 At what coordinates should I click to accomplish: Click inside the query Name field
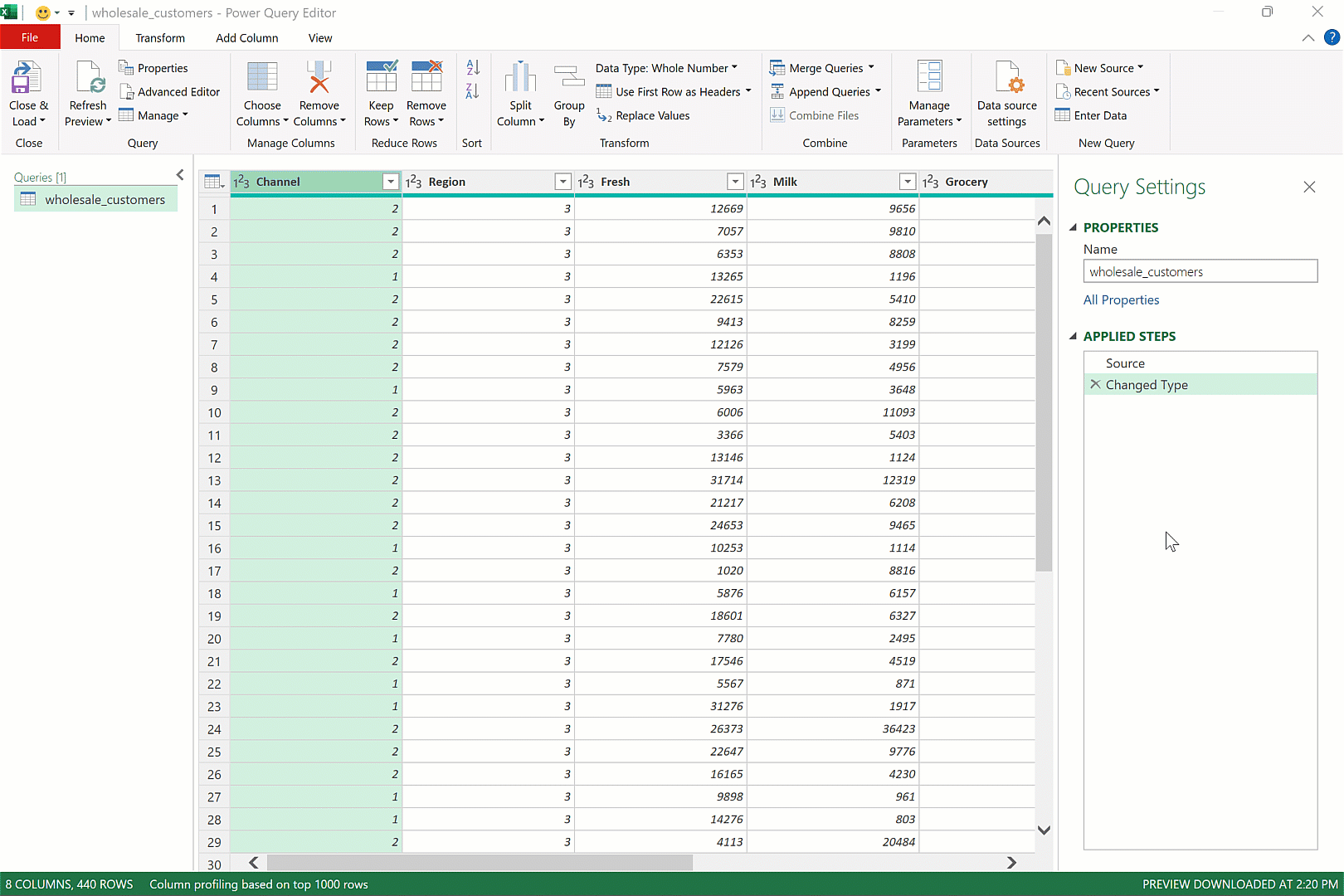coord(1200,270)
